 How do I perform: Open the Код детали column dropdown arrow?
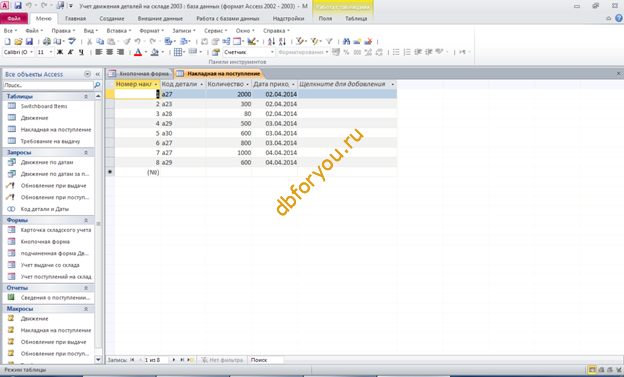click(x=201, y=84)
